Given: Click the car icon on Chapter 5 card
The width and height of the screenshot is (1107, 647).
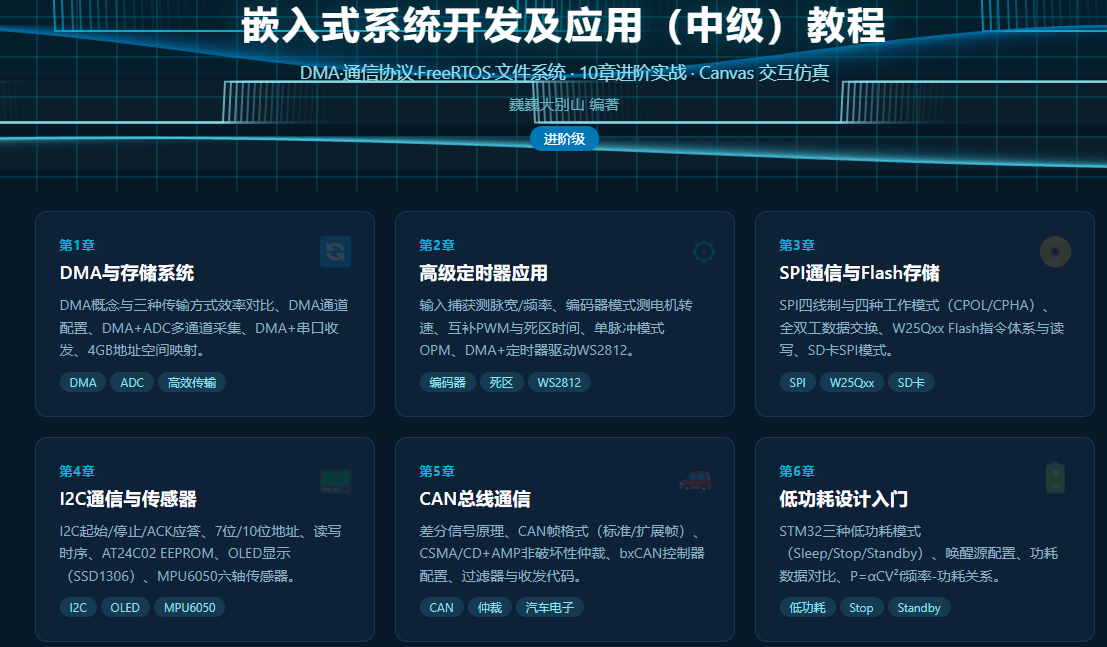Looking at the screenshot, I should click(x=695, y=480).
